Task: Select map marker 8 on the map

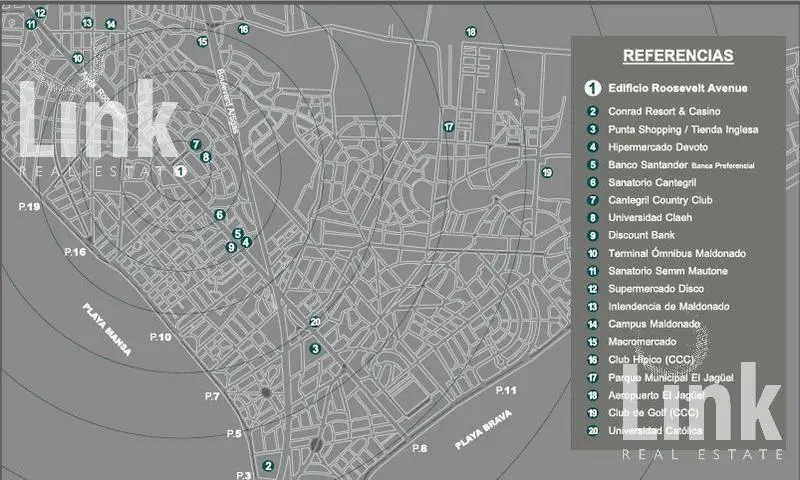Action: 206,157
